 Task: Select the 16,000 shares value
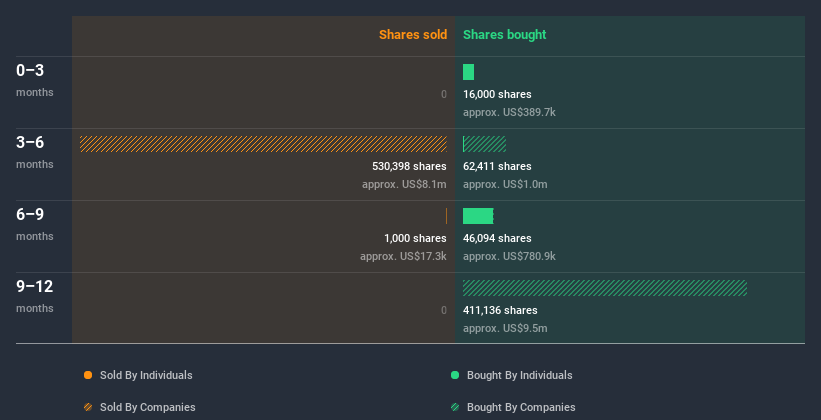pyautogui.click(x=497, y=94)
